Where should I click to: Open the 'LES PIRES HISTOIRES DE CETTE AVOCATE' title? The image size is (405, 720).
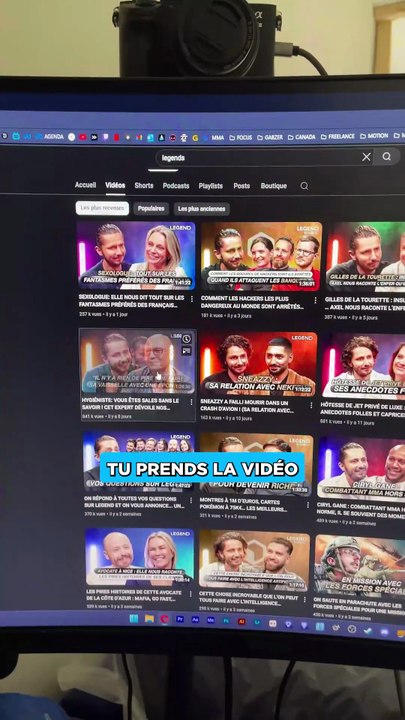pyautogui.click(x=133, y=595)
